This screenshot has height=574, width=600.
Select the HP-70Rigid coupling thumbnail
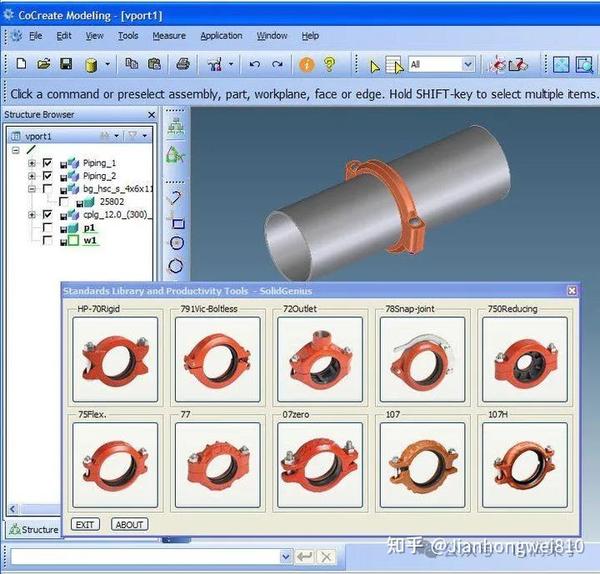(115, 359)
